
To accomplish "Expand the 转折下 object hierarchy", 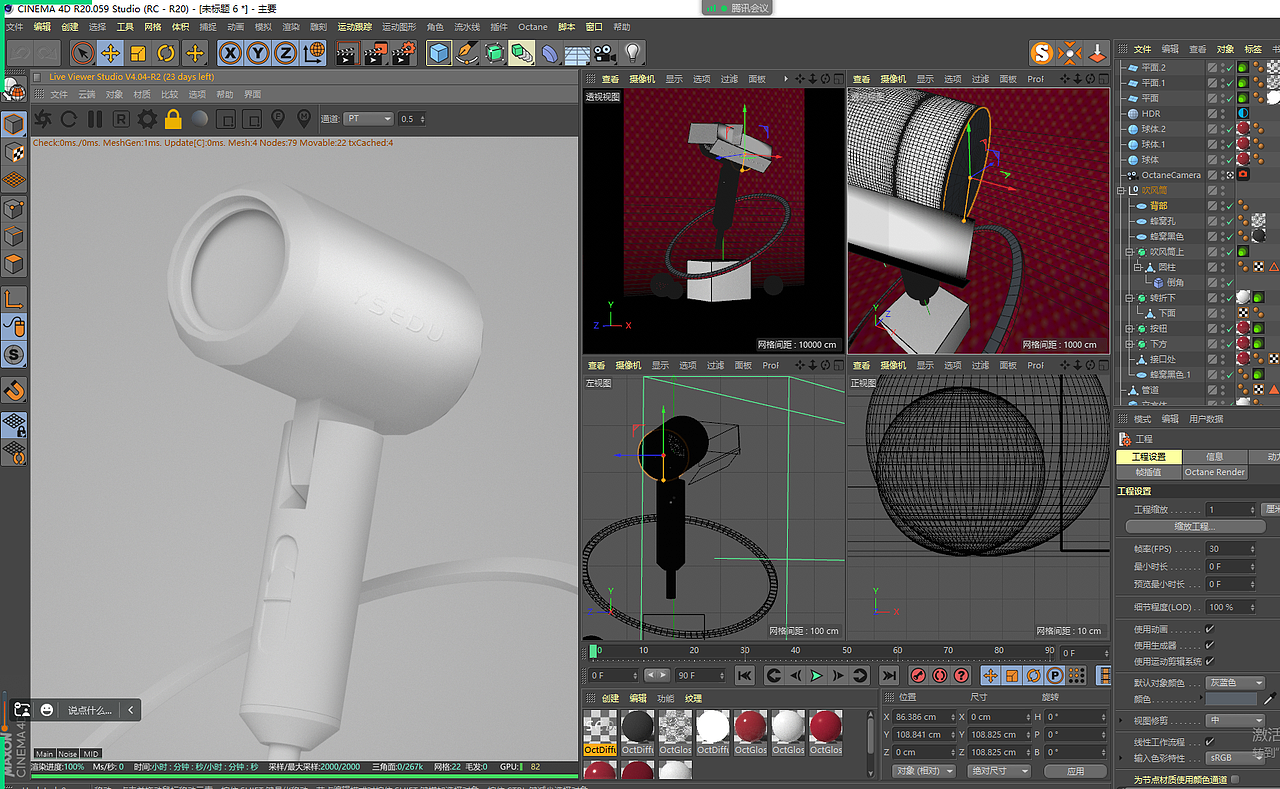I will [1130, 298].
